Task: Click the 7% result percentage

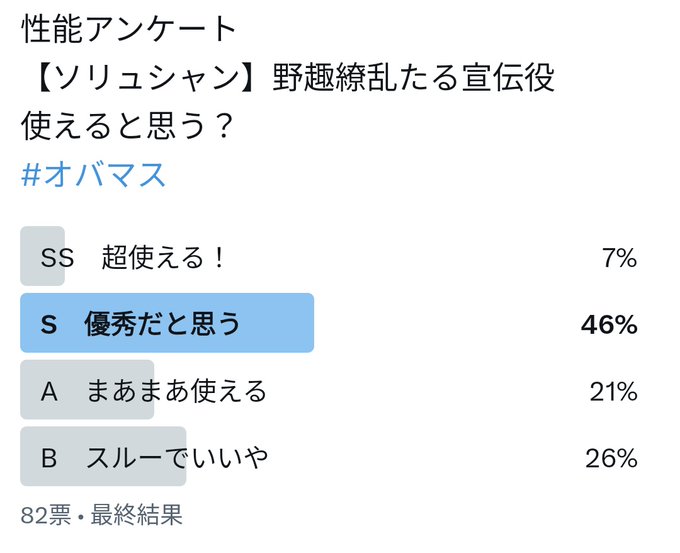Action: click(x=619, y=258)
